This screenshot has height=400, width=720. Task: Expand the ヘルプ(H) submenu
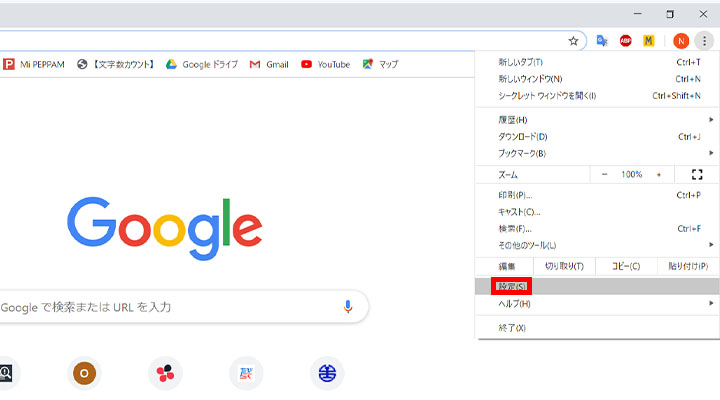(597, 304)
